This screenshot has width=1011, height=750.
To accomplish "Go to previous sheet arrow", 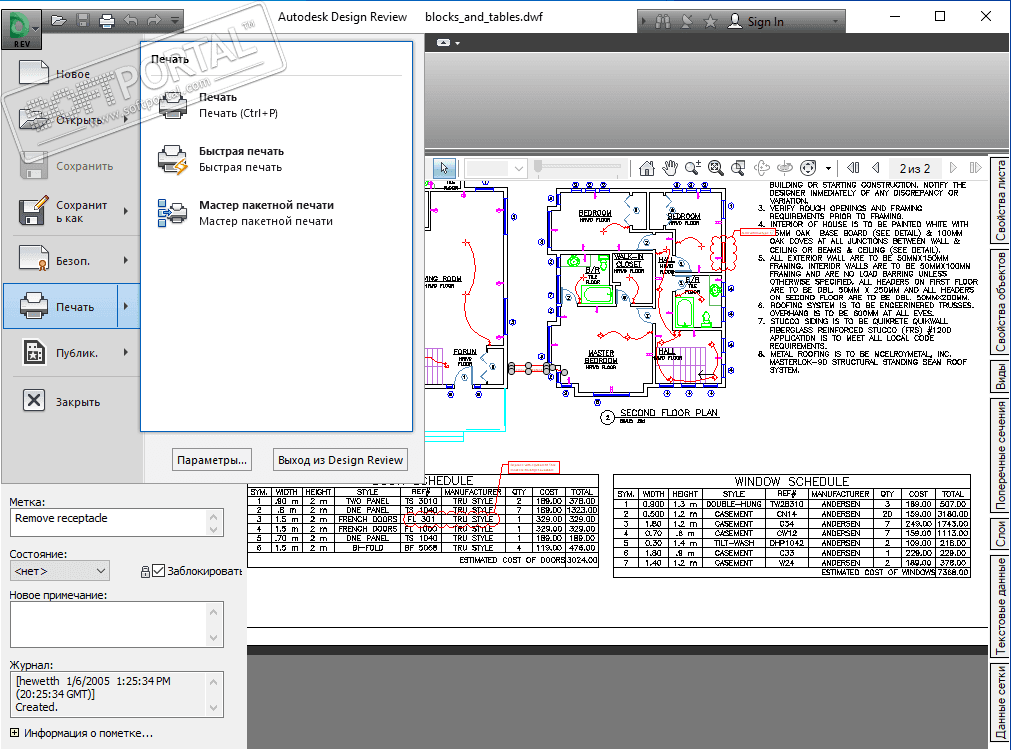I will pos(876,168).
